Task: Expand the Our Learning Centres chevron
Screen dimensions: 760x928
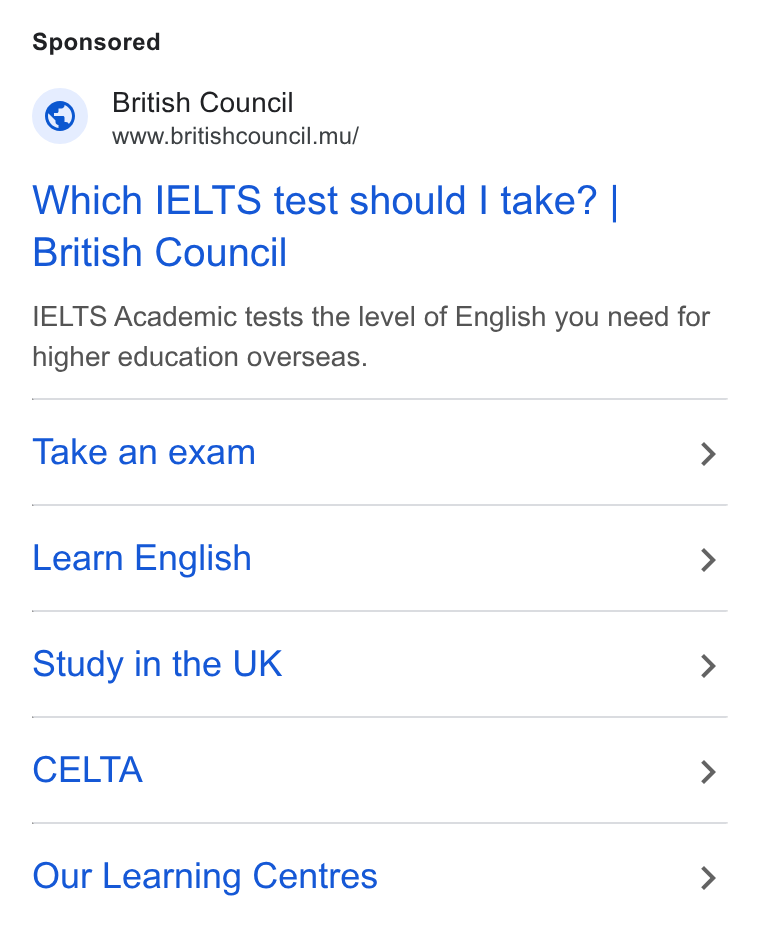Action: pos(708,878)
